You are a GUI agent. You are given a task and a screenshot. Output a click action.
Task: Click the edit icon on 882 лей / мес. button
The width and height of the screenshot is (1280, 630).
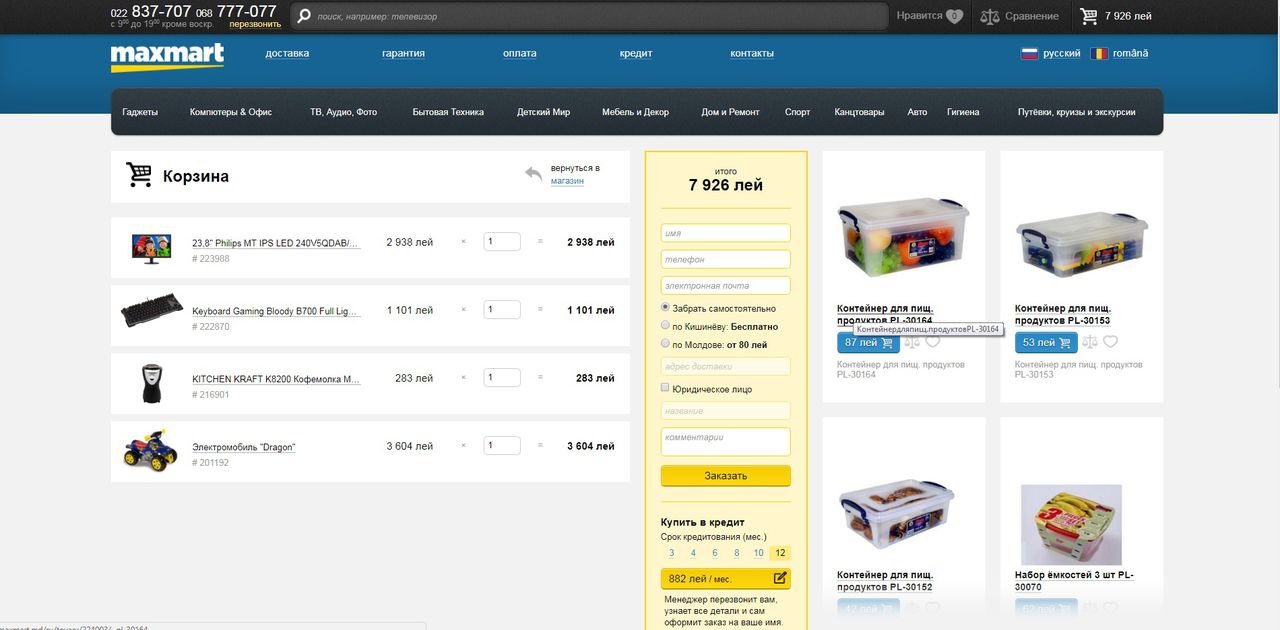click(780, 578)
